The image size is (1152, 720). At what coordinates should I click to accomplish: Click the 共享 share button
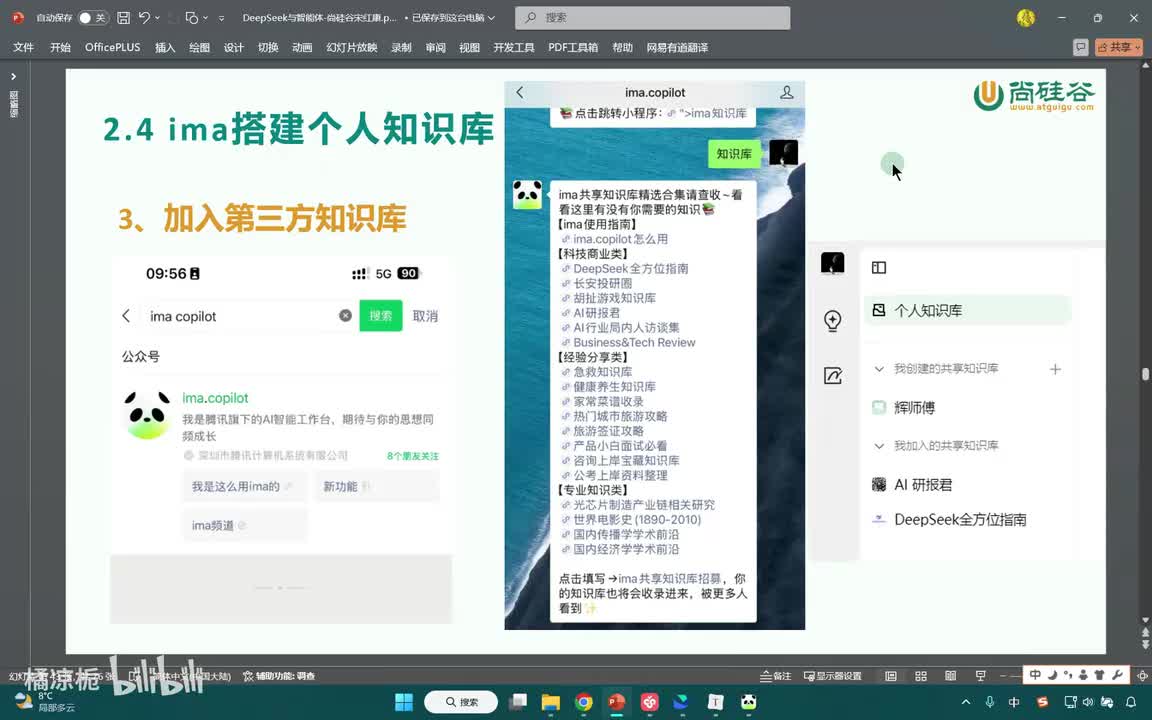pyautogui.click(x=1119, y=47)
